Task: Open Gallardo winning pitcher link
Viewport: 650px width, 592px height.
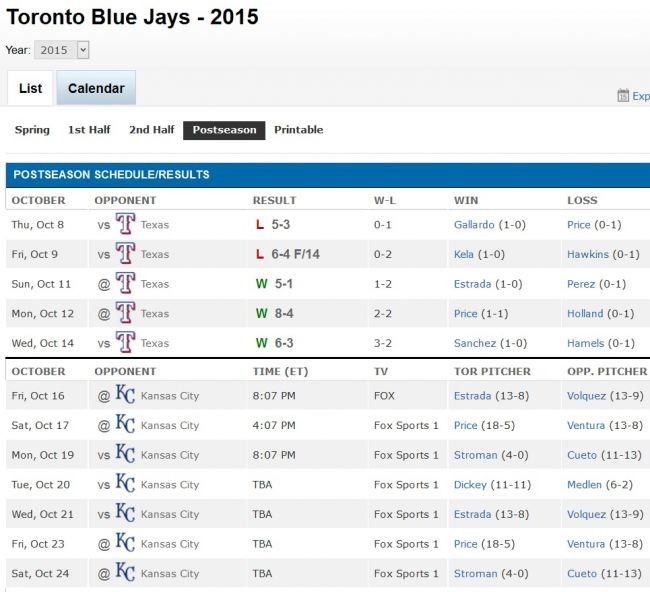Action: [x=473, y=225]
